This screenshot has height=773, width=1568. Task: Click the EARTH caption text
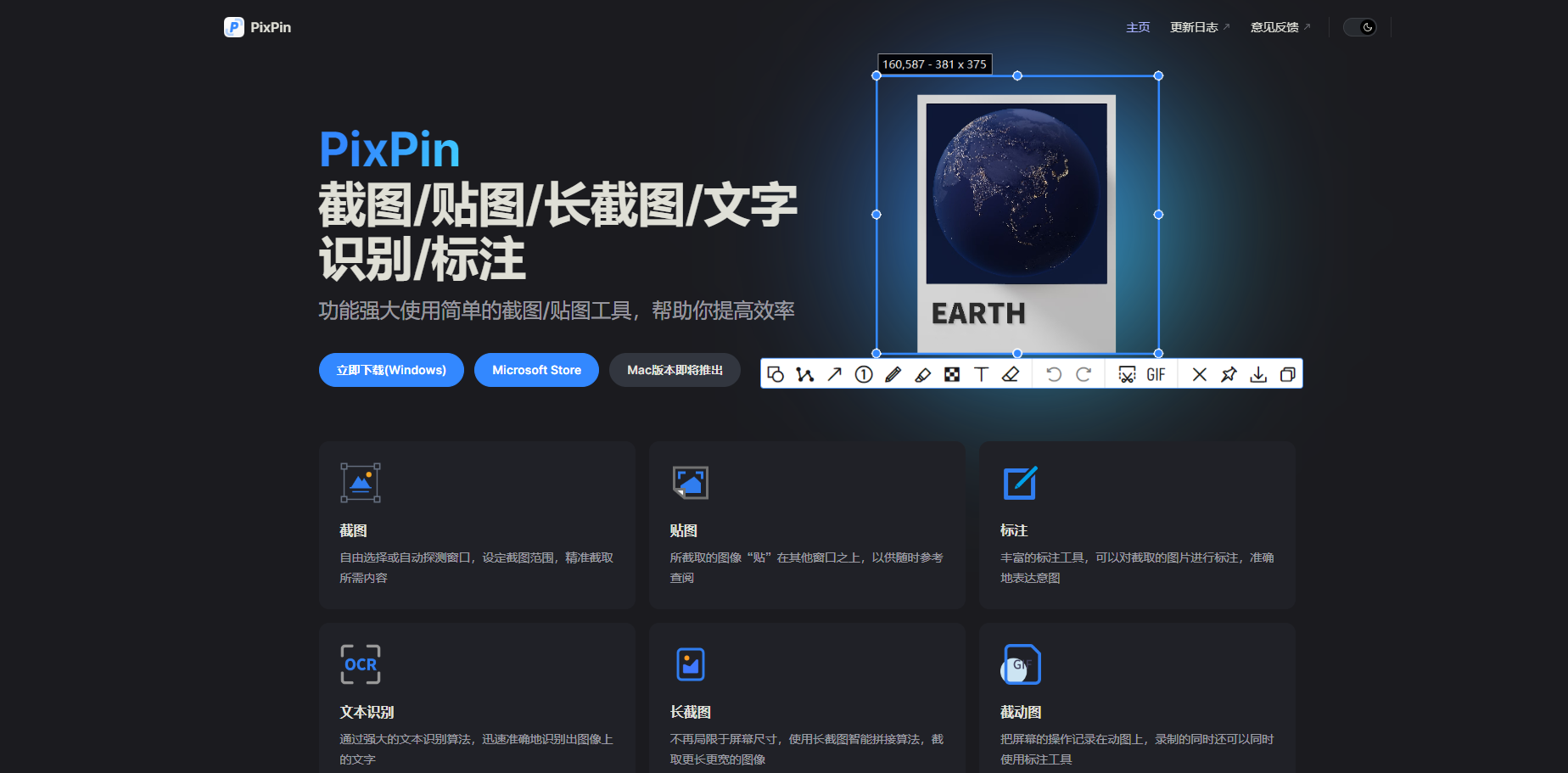coord(978,314)
